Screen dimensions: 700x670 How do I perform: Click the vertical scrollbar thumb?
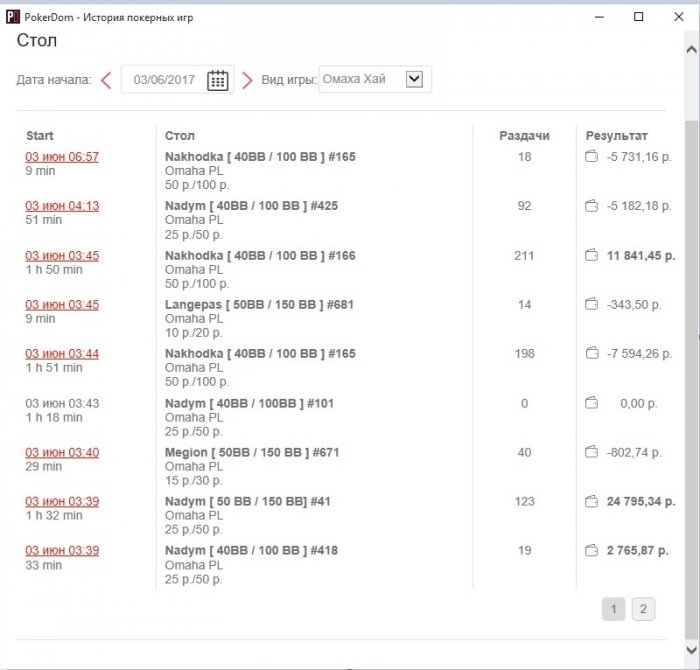(x=691, y=379)
